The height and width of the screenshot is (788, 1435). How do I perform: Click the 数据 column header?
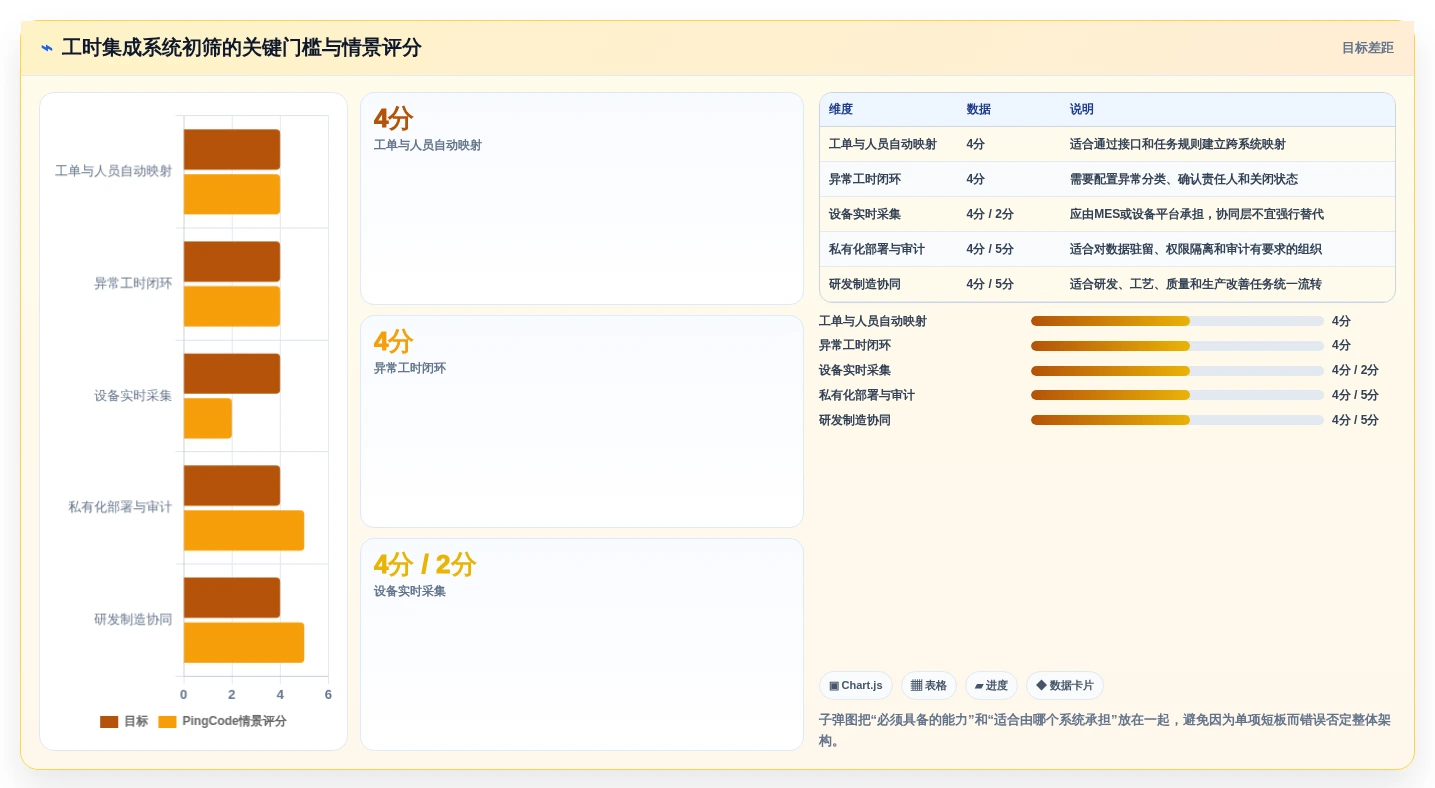pyautogui.click(x=978, y=110)
